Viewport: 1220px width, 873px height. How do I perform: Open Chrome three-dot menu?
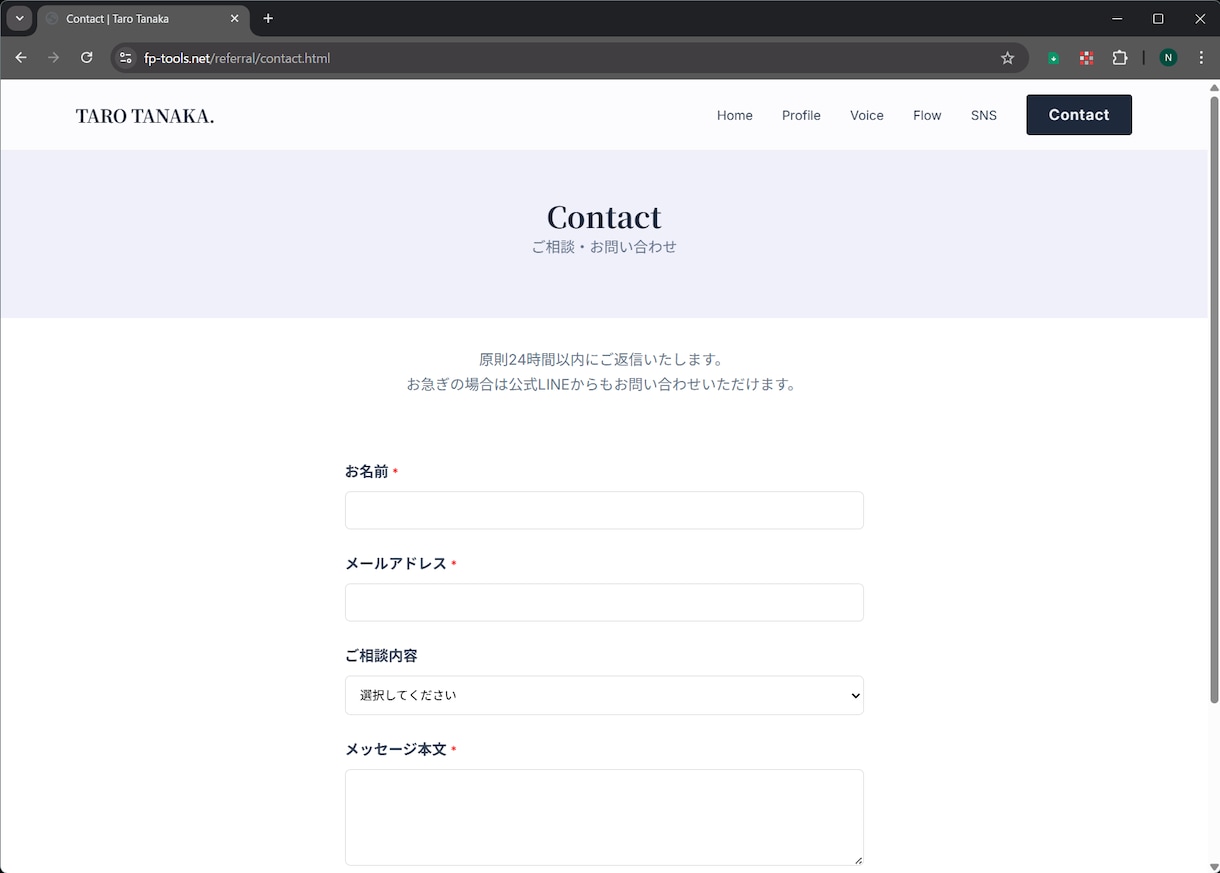(x=1201, y=58)
